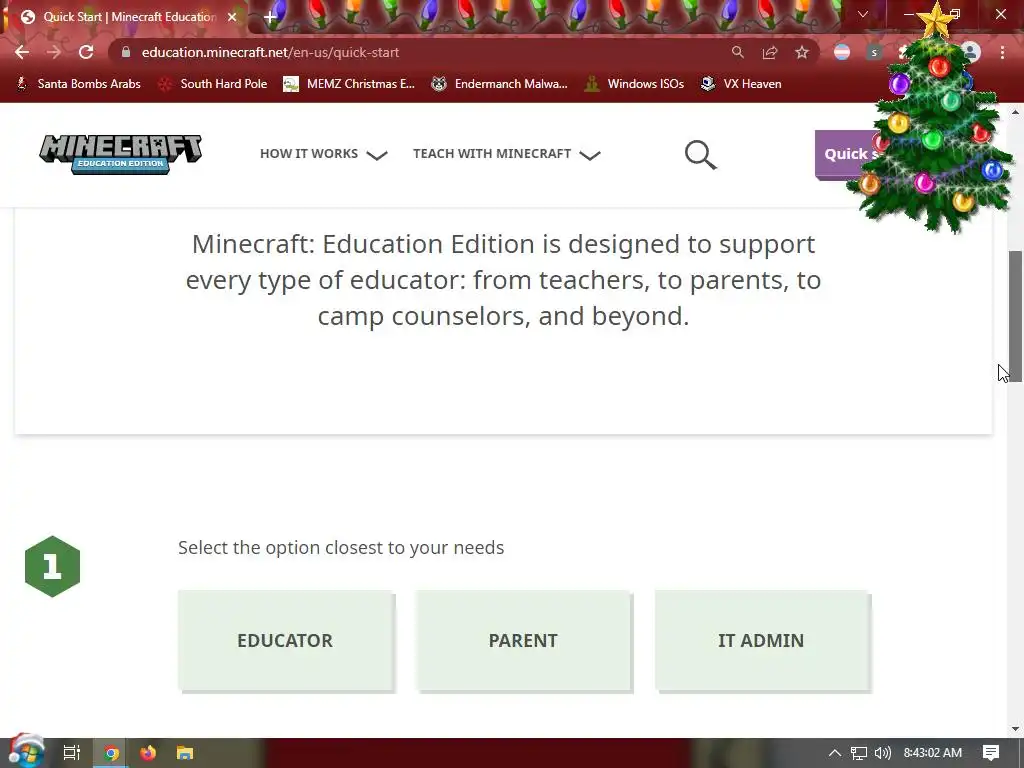Click the share page icon in address bar
This screenshot has width=1024, height=768.
coord(770,52)
